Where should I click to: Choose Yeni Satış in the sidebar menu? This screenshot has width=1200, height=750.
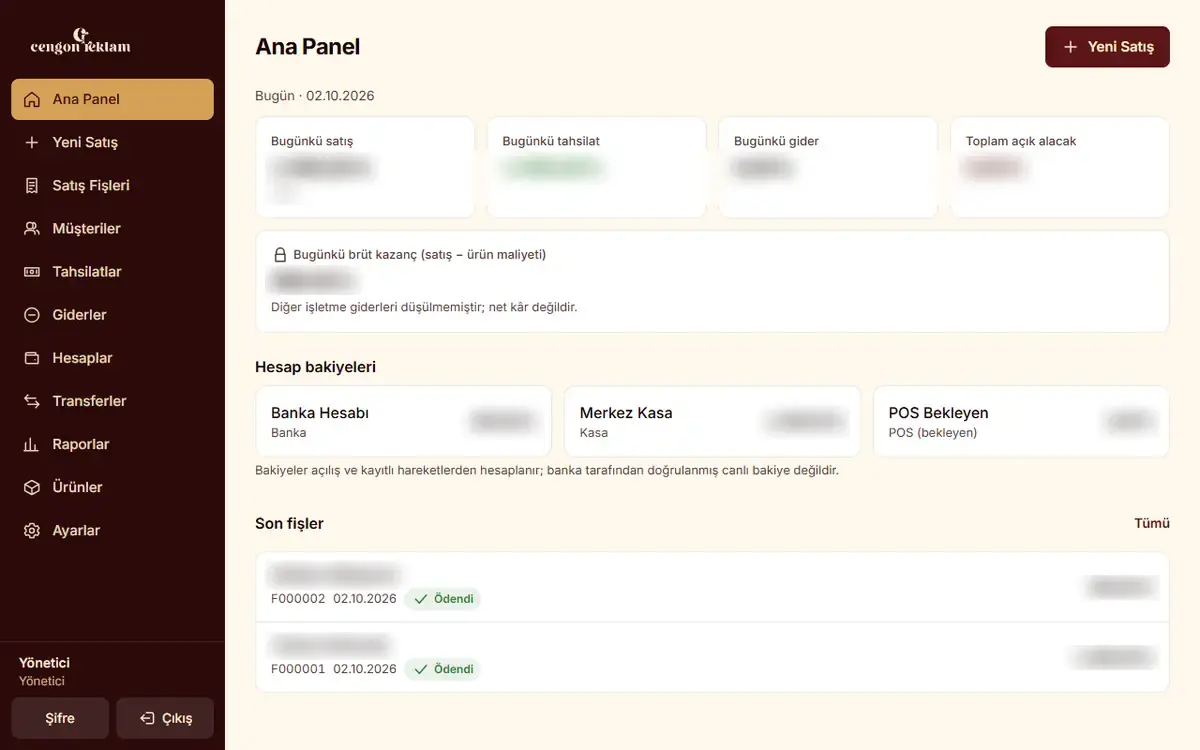[112, 143]
